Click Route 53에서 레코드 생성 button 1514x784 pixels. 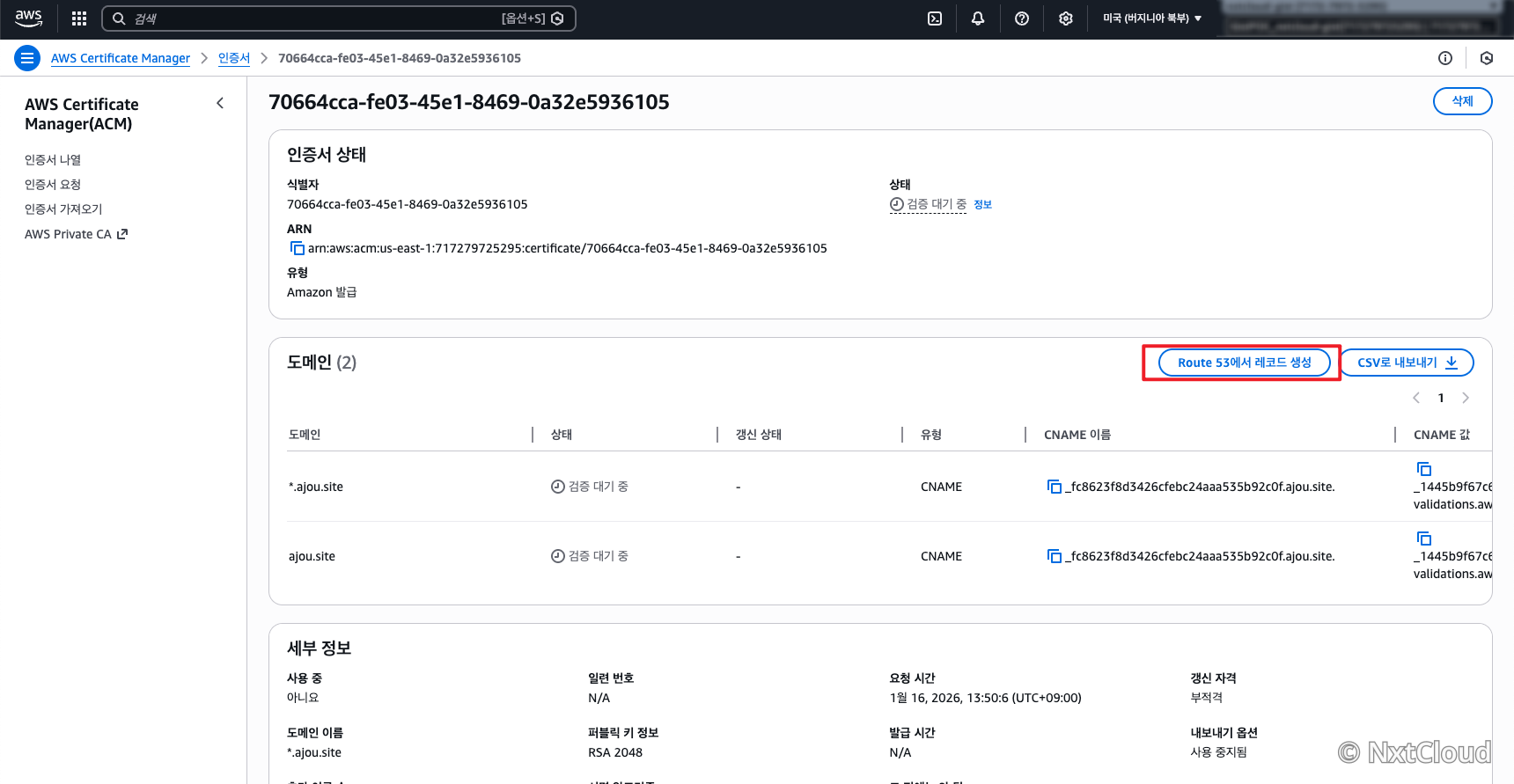pos(1244,363)
